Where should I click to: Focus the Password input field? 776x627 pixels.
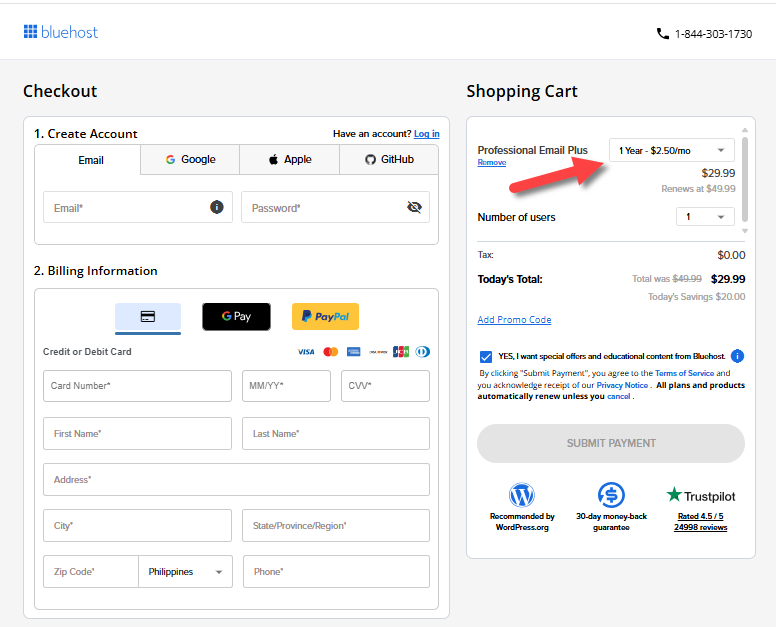[336, 207]
